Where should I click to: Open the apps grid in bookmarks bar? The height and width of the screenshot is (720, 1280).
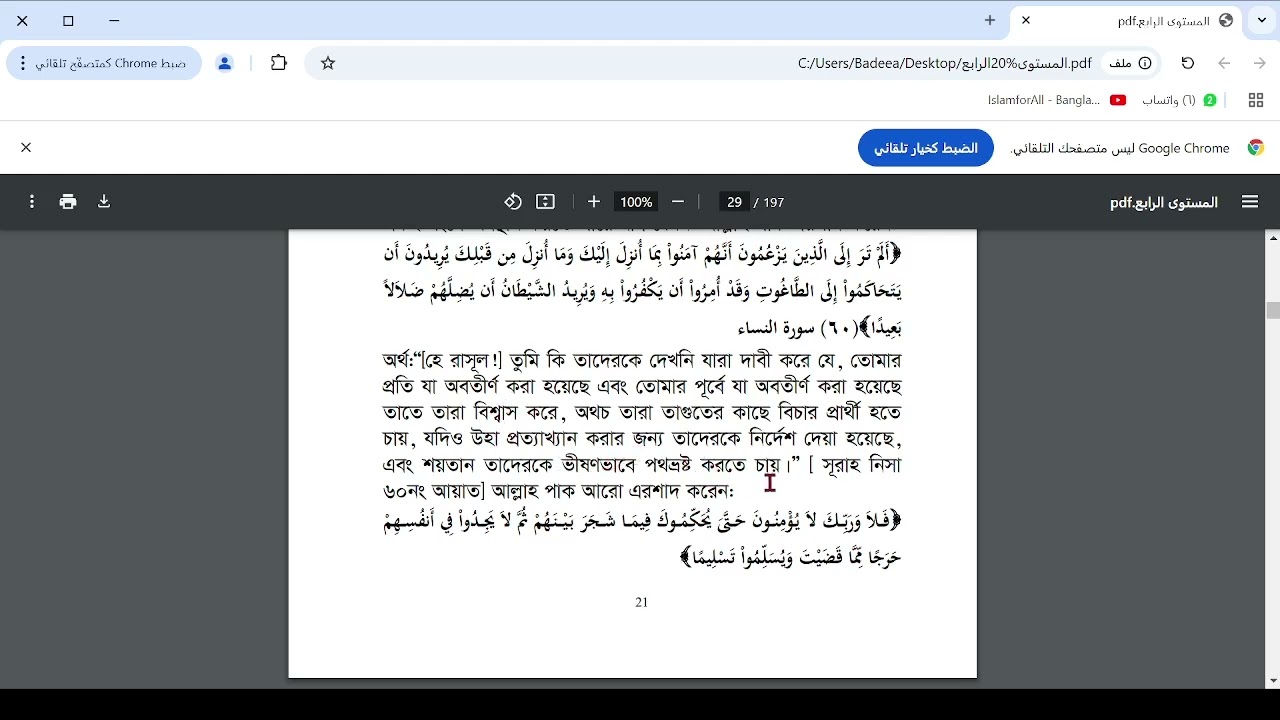pos(1256,100)
